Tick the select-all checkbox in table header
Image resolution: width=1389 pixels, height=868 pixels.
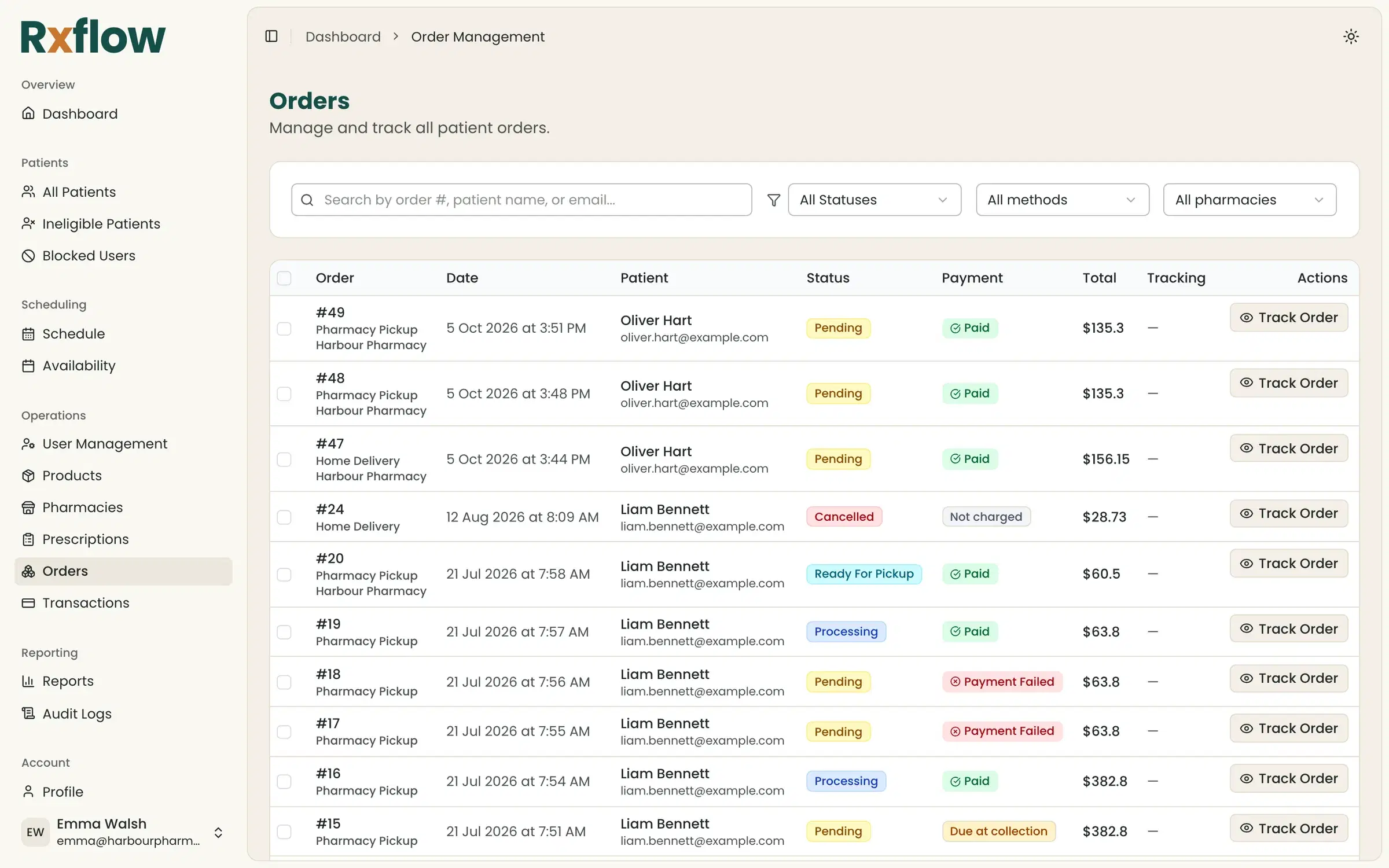tap(284, 278)
